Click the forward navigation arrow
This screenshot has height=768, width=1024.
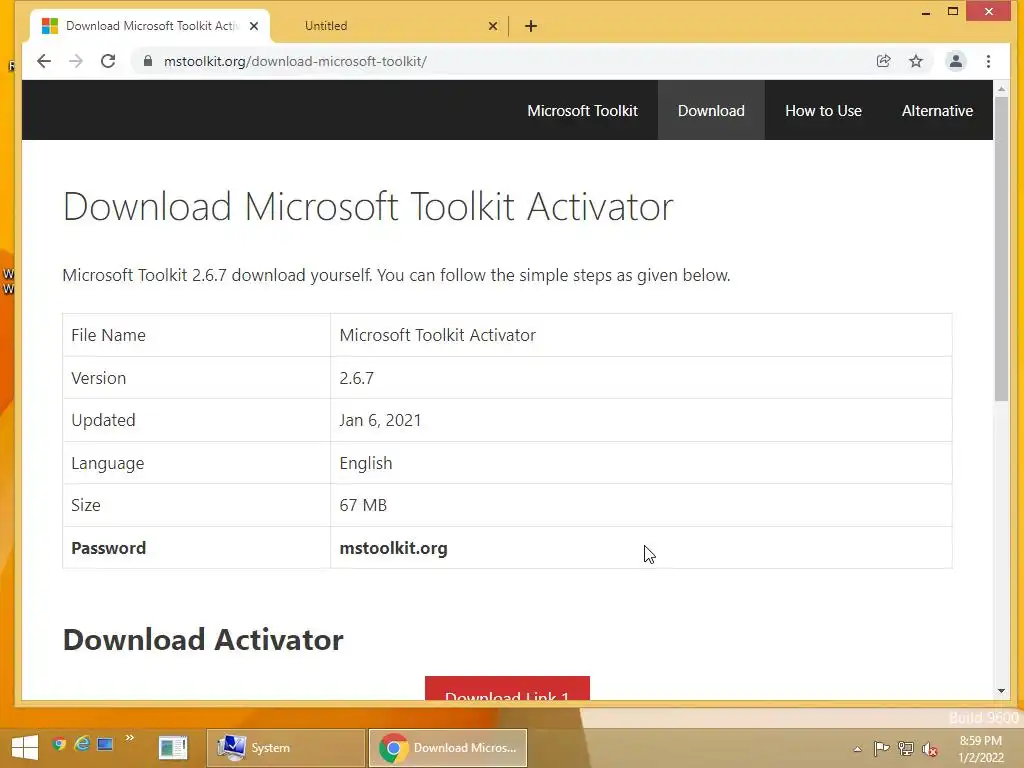[76, 61]
